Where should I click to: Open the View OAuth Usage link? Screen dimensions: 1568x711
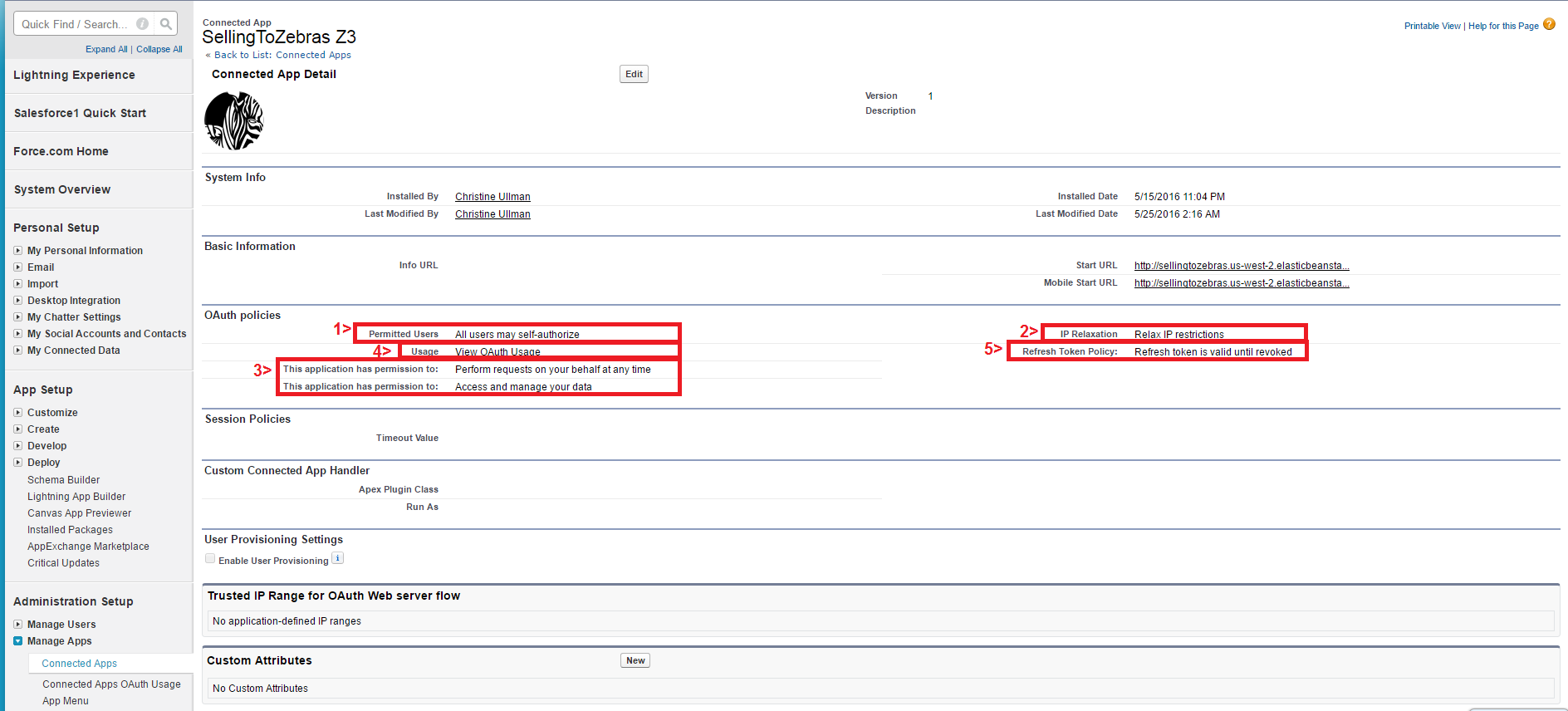[x=497, y=352]
